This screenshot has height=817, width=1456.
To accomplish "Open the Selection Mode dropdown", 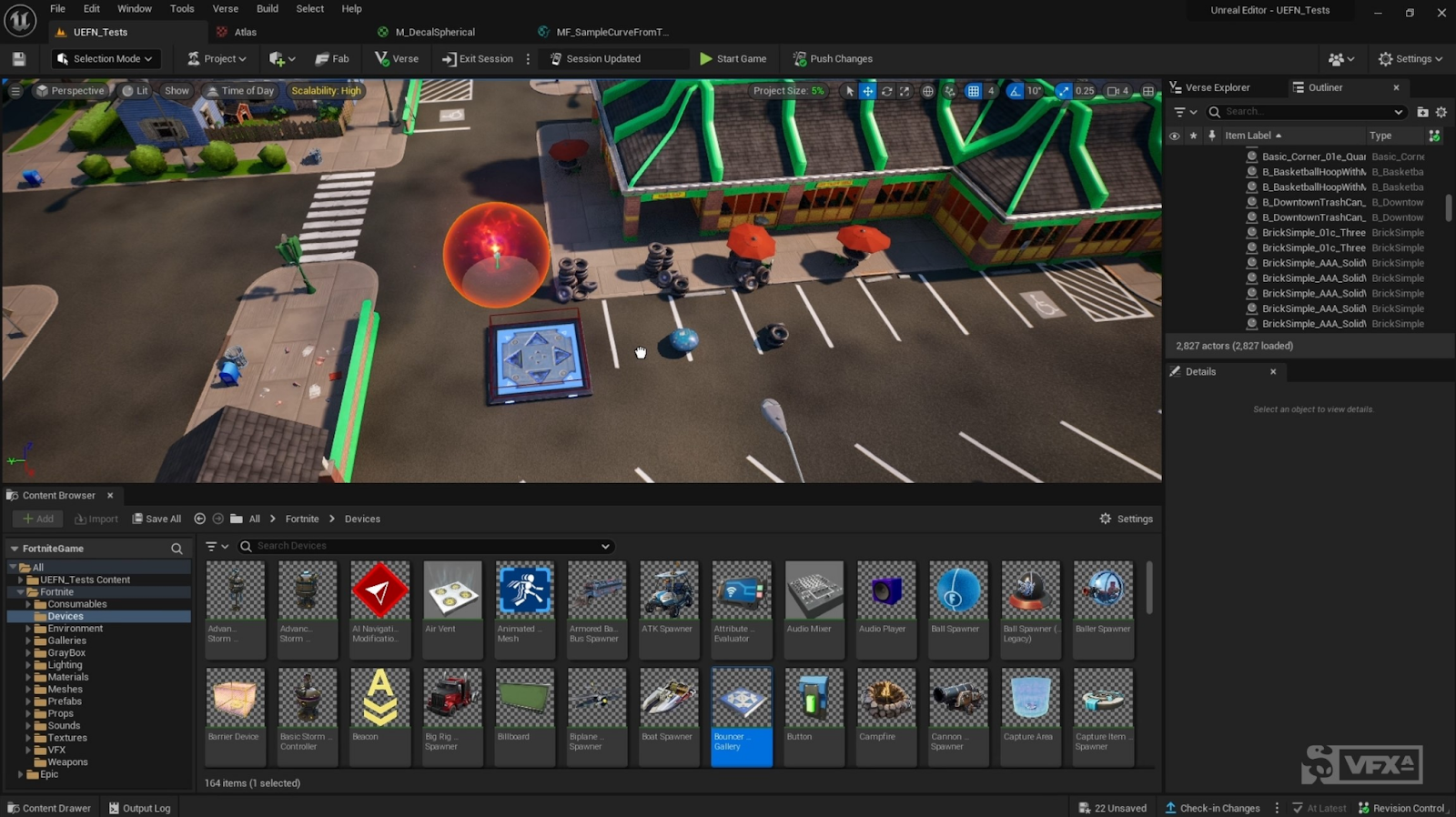I will pyautogui.click(x=104, y=59).
